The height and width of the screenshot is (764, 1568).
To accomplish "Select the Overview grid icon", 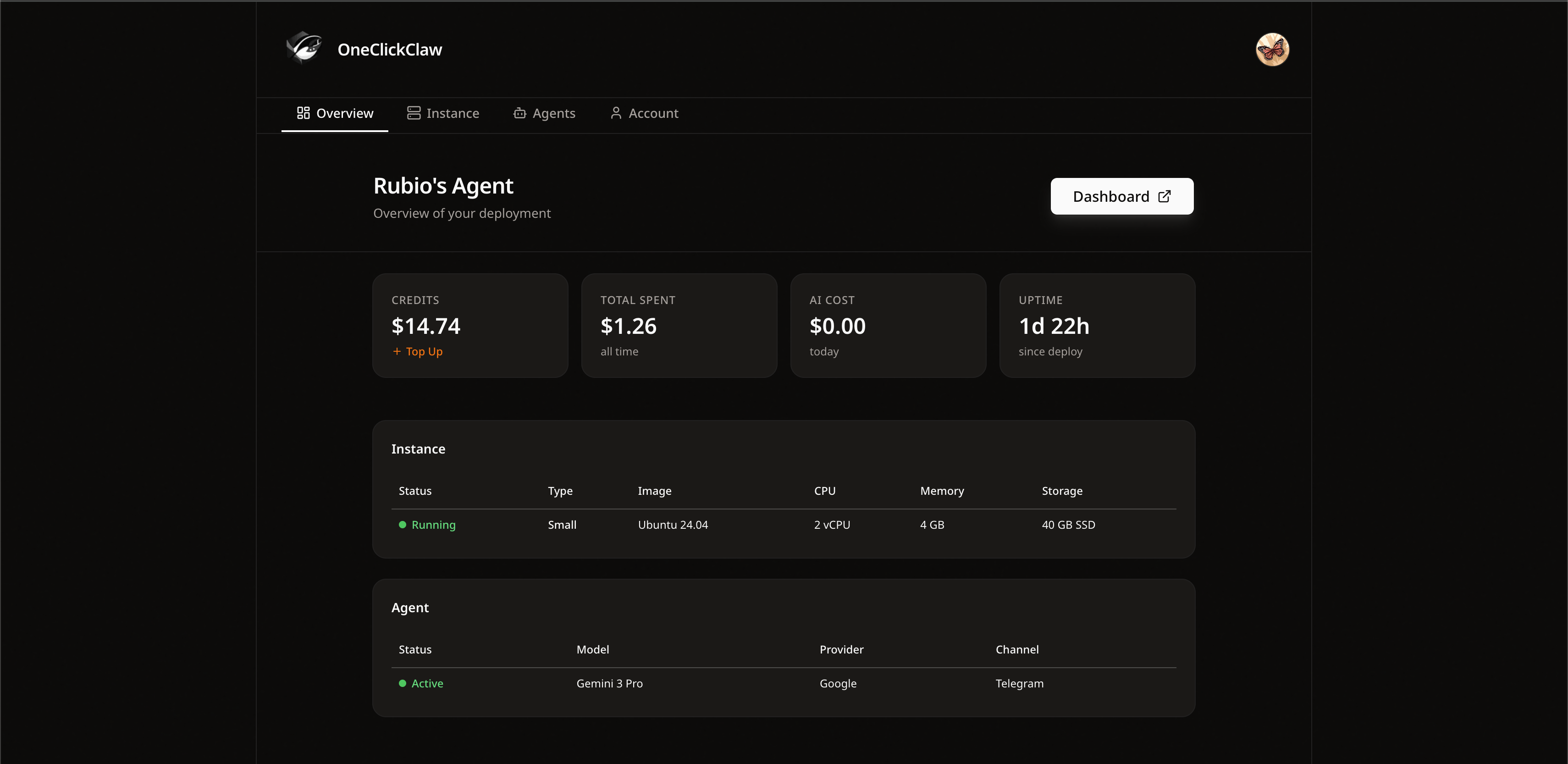I will pos(303,113).
